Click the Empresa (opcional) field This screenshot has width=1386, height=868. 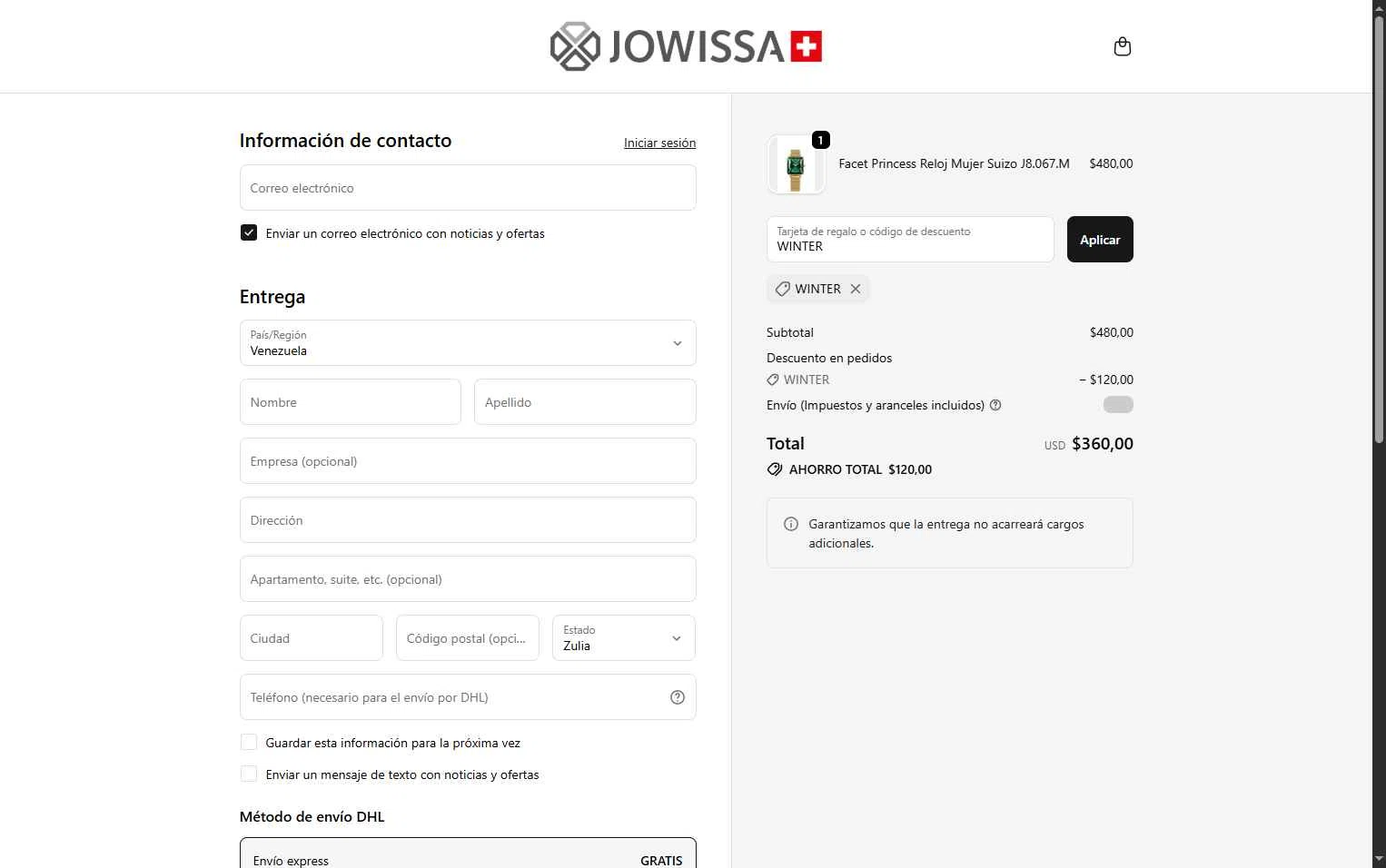coord(468,460)
